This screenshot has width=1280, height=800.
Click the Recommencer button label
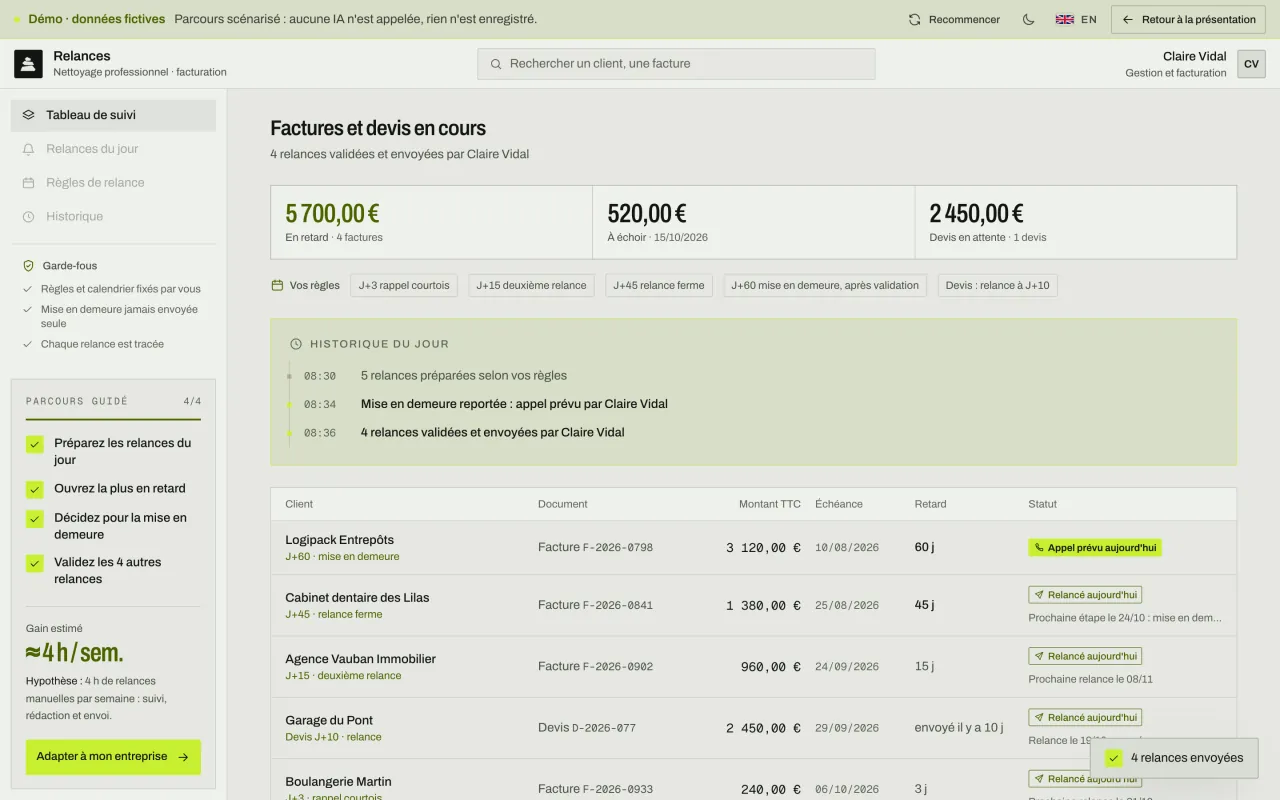[964, 19]
